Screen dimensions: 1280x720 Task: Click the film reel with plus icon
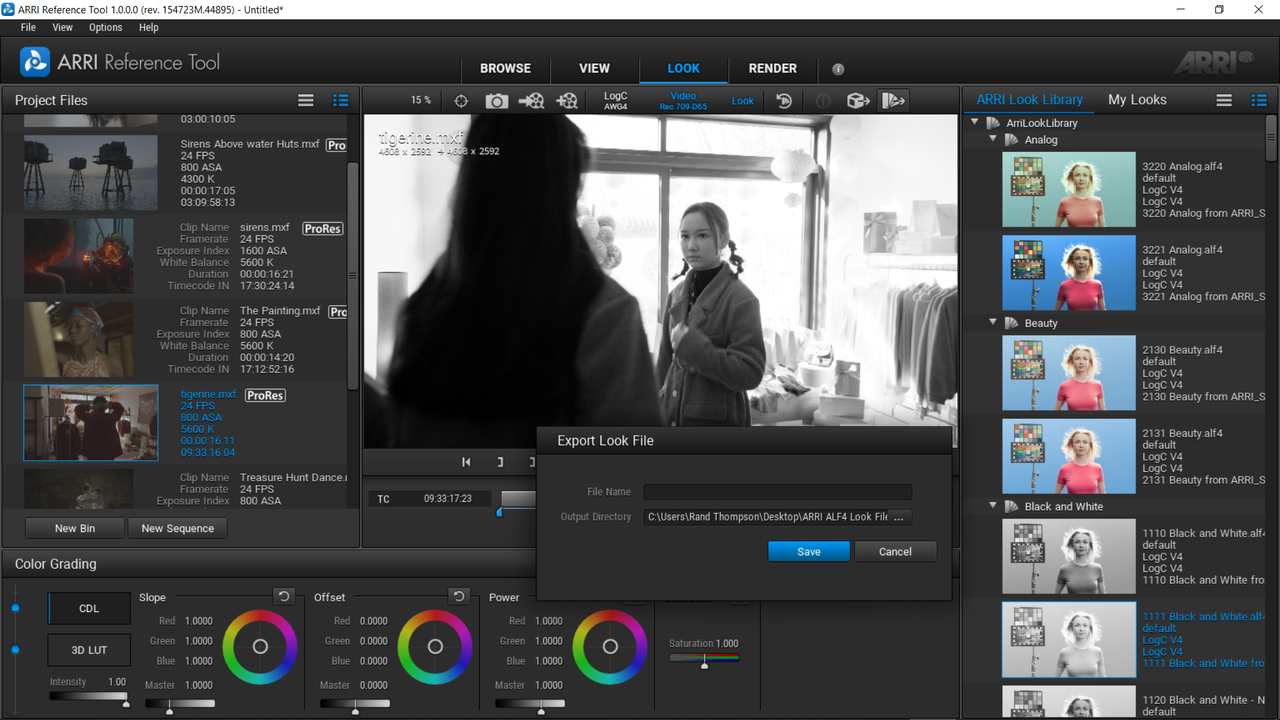click(x=567, y=100)
